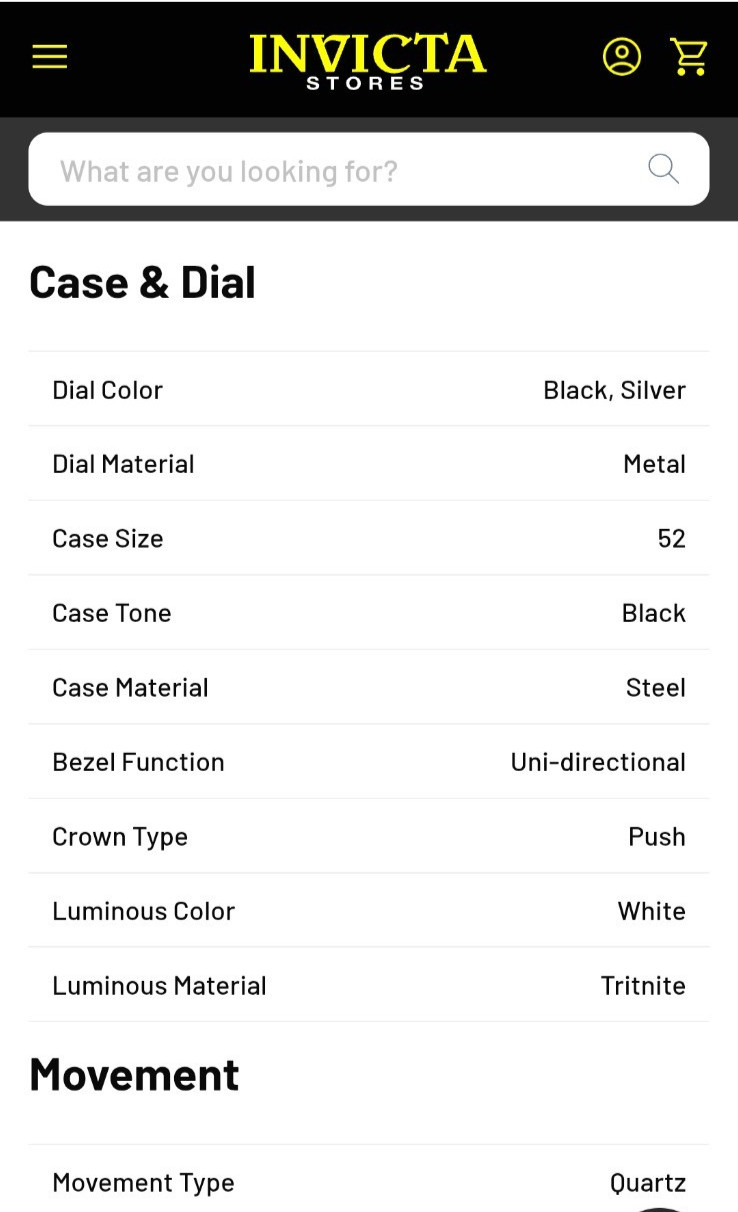Click the Black, Silver dial color value
738x1212 pixels.
(x=614, y=390)
